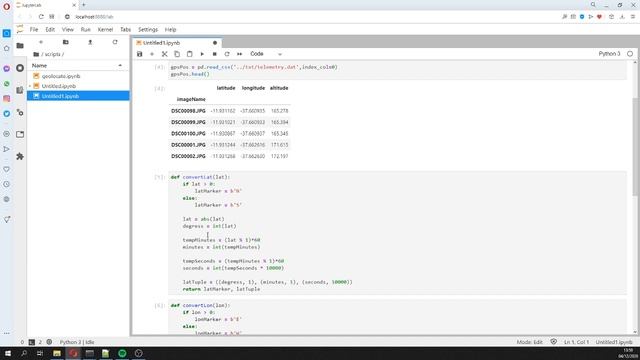Viewport: 640px width, 360px height.
Task: Click the DSC00002.JPG row label
Action: (188, 156)
